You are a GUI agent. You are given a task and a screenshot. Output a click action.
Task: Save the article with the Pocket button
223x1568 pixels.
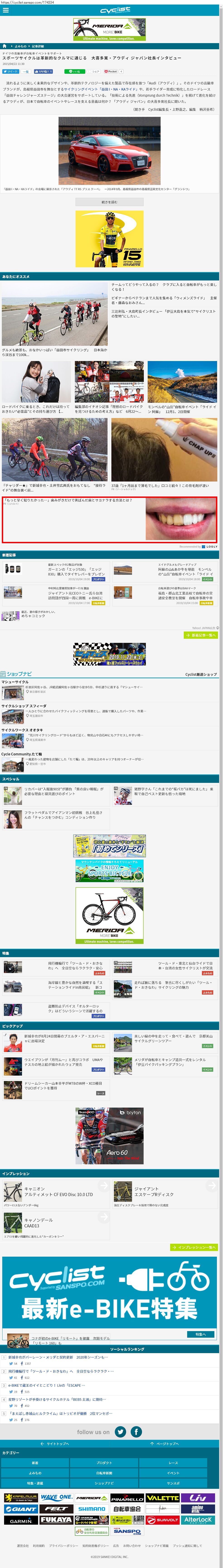(x=112, y=71)
